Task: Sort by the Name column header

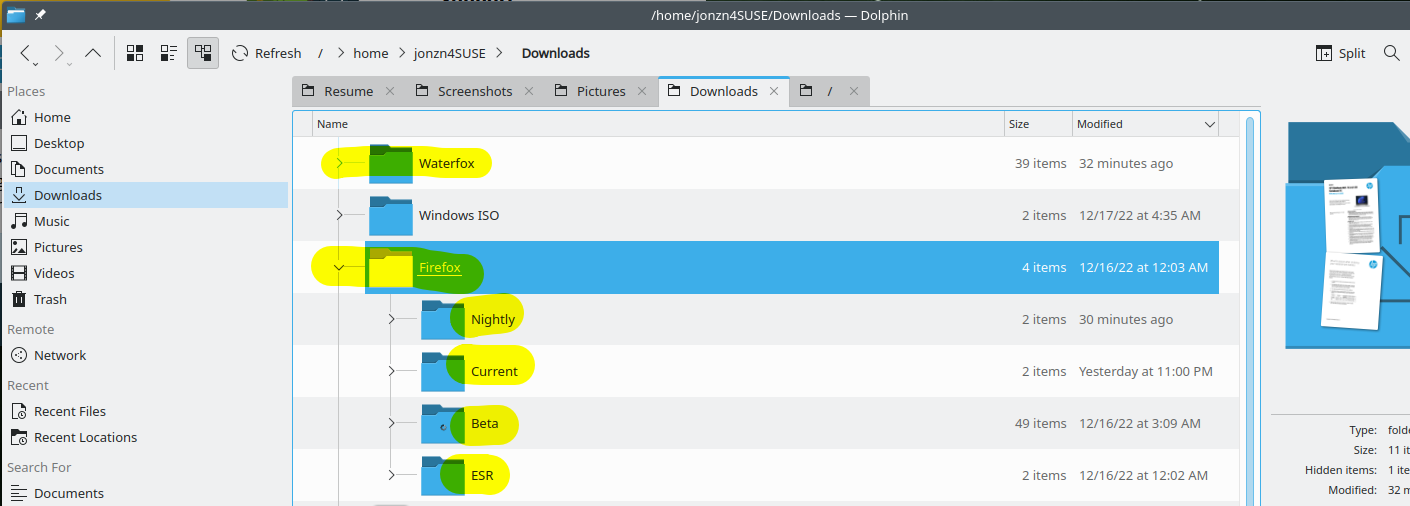Action: [x=658, y=124]
